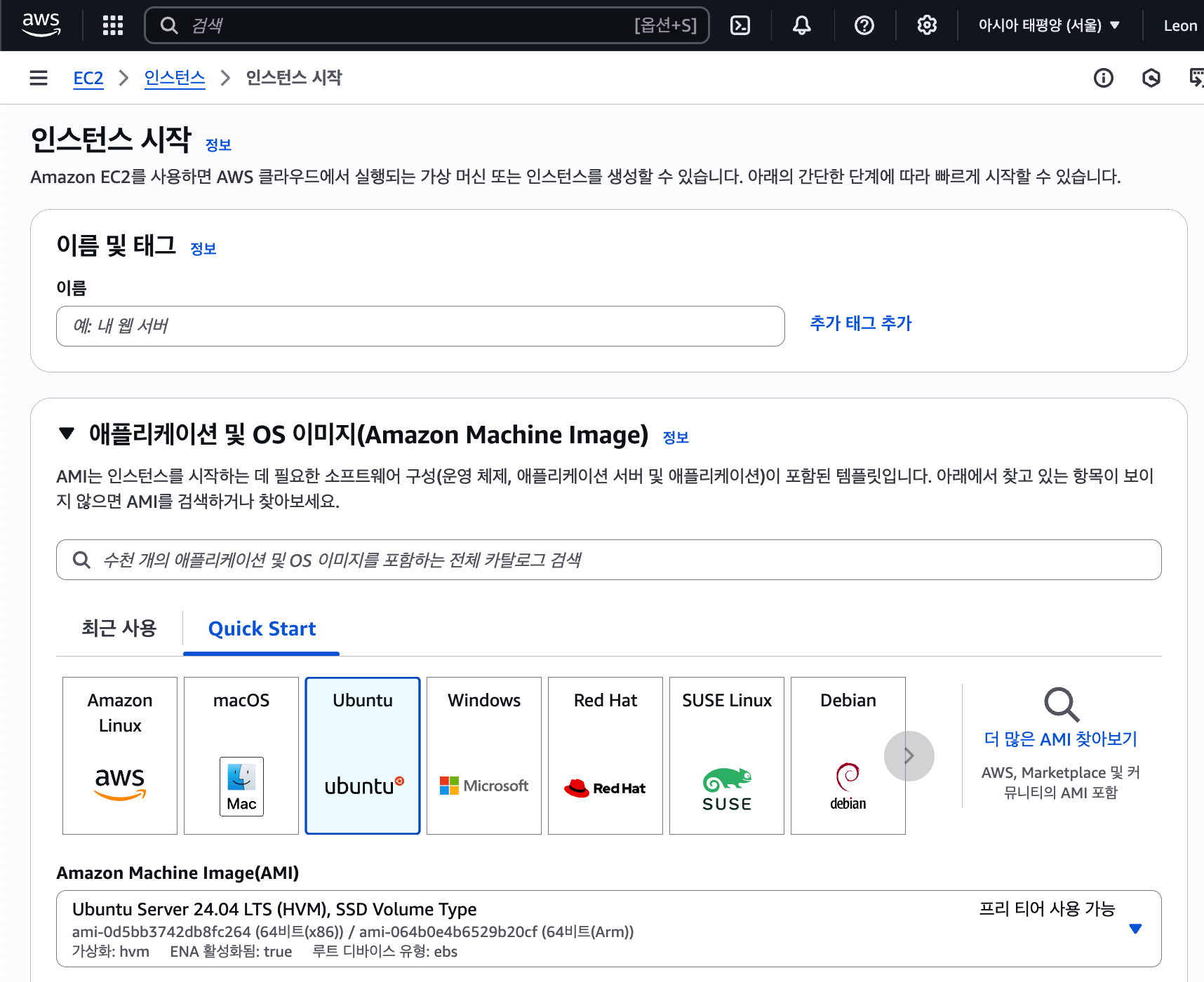Open the notifications bell

(802, 25)
